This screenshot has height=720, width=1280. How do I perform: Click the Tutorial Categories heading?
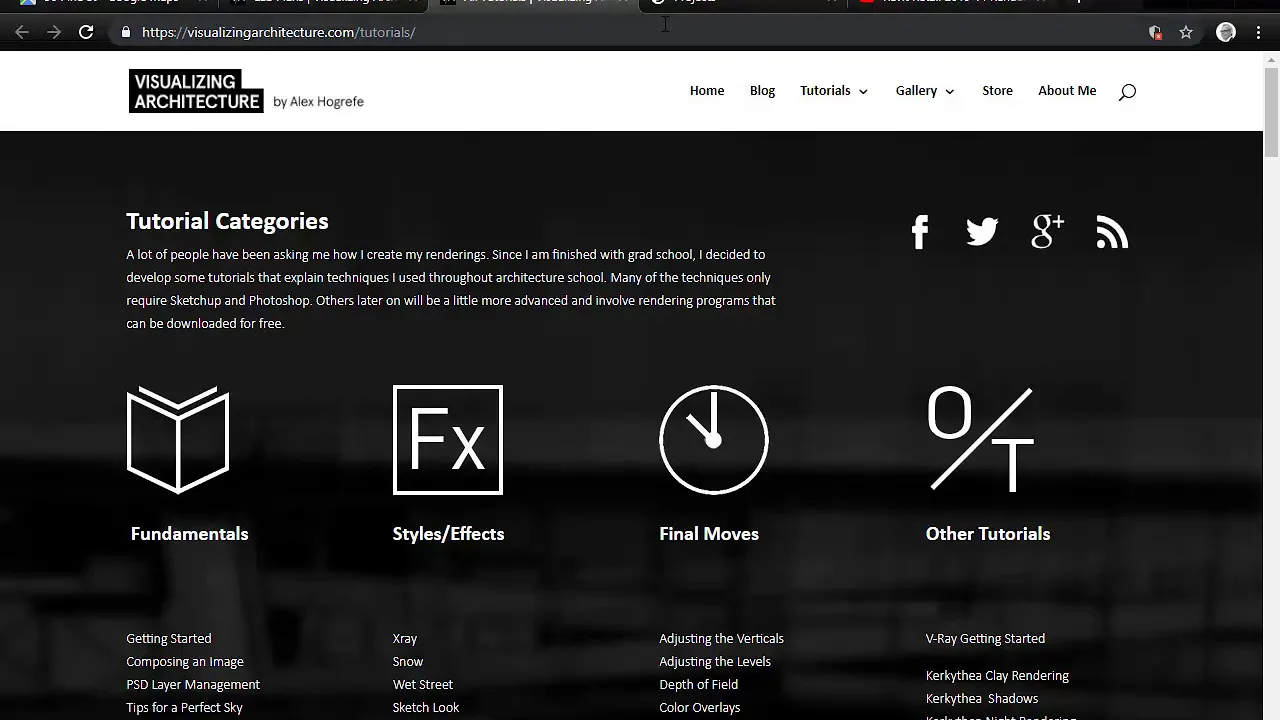227,221
